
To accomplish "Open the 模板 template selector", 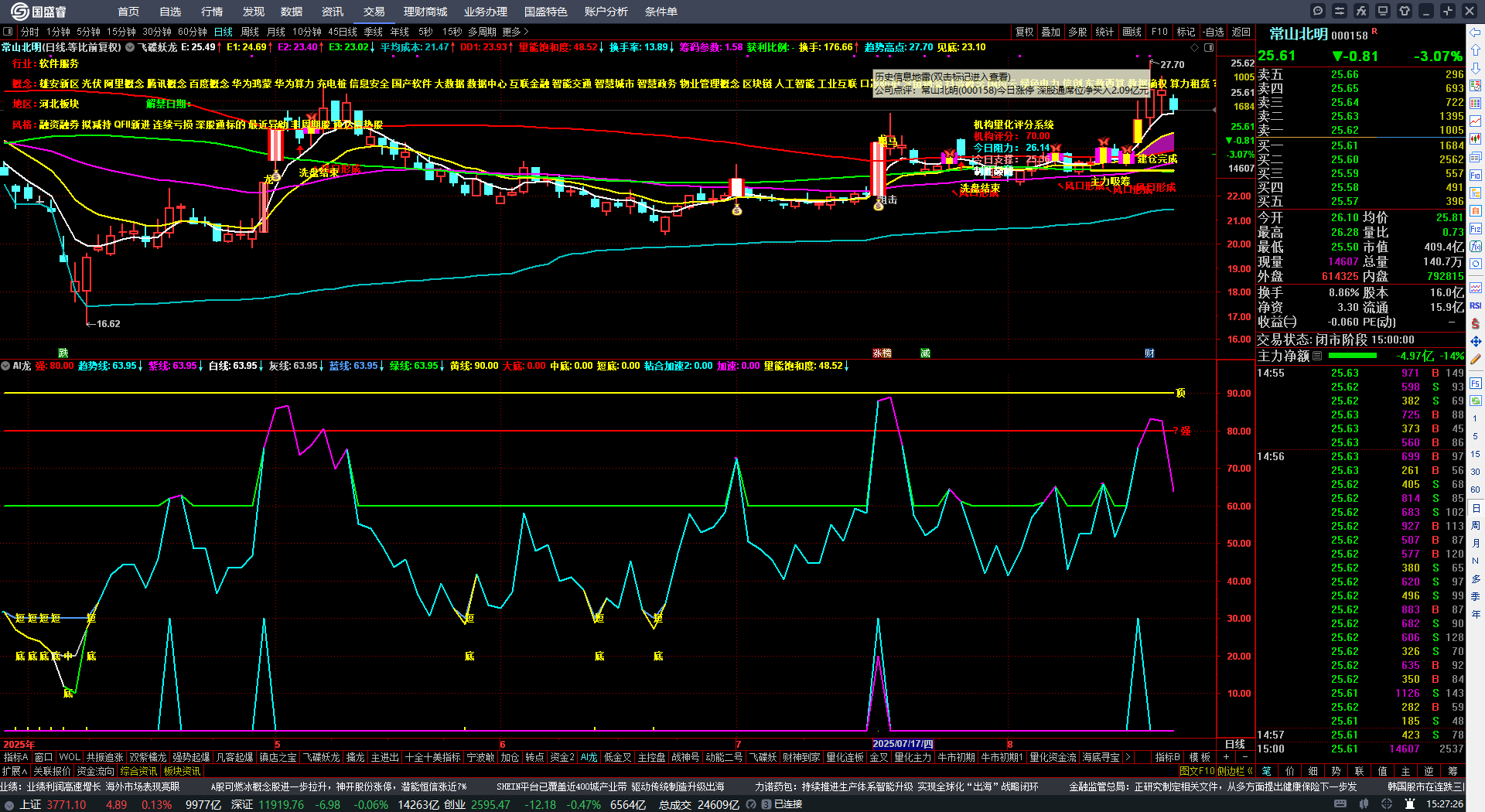I will coord(1200,757).
